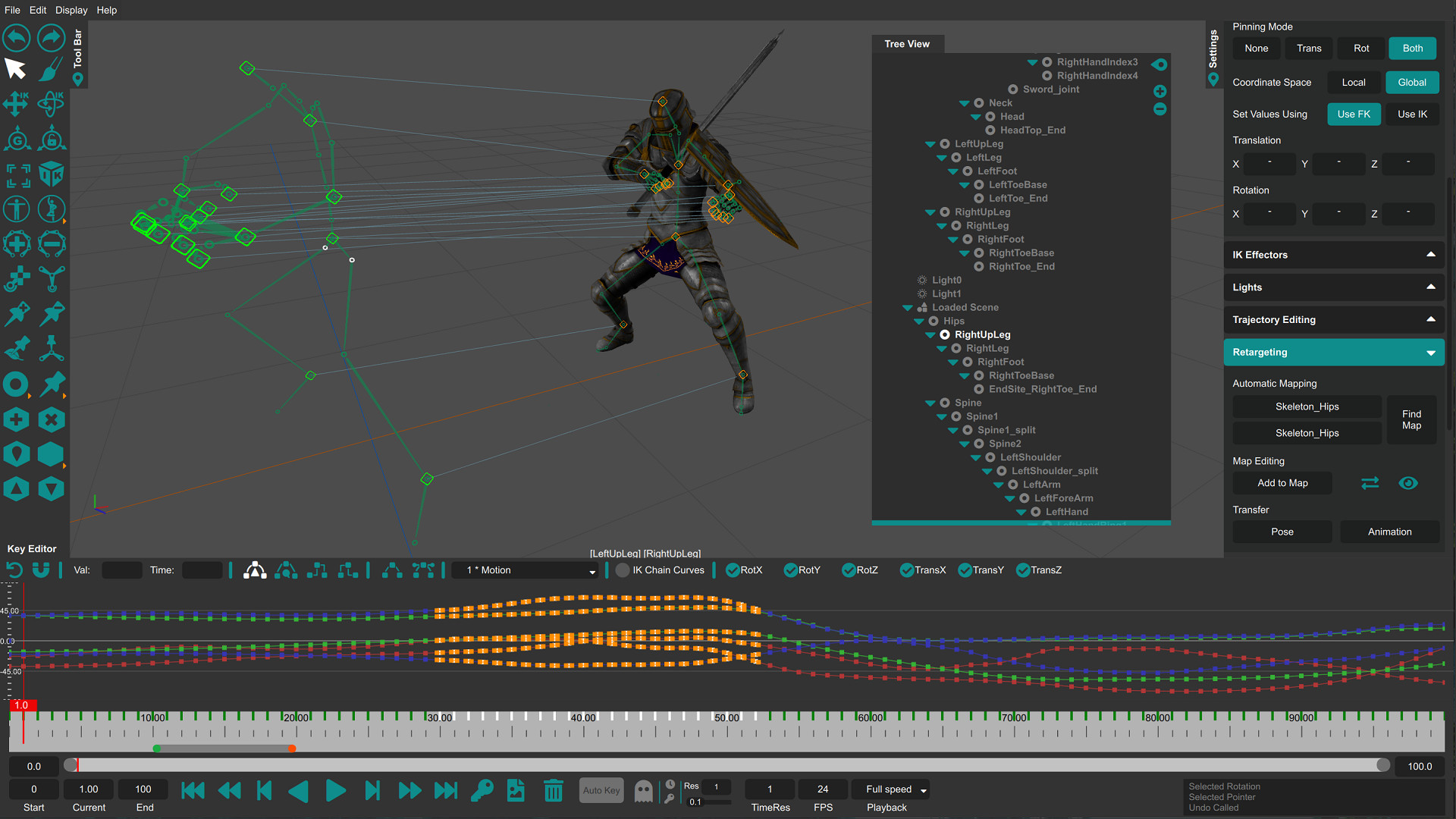Click the Find Map button
This screenshot has height=819, width=1456.
click(x=1411, y=419)
